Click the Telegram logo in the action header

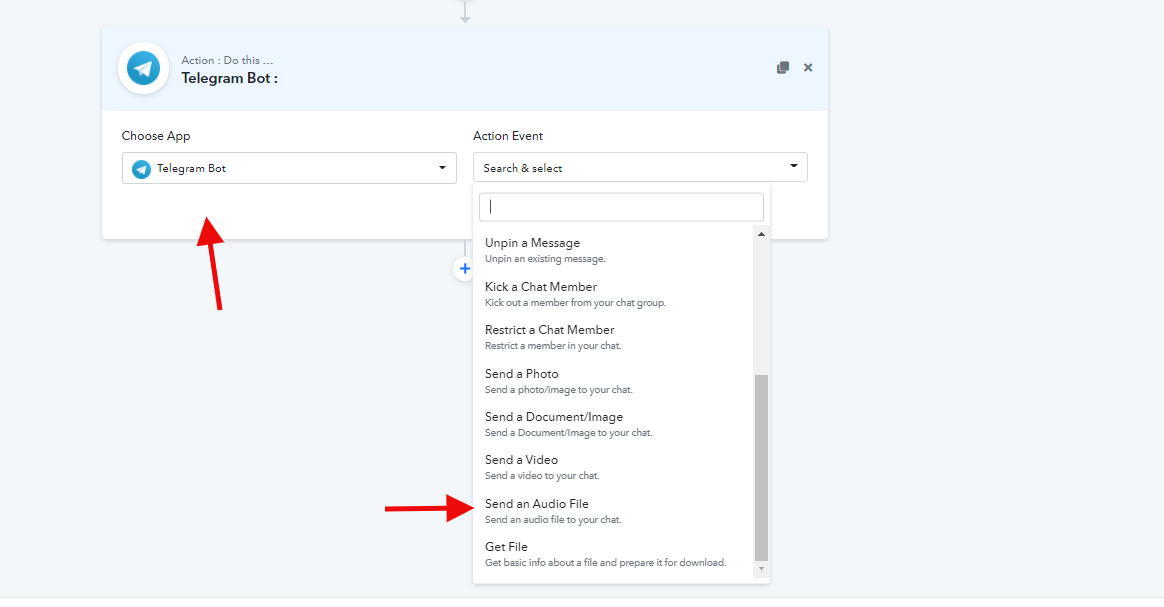(143, 69)
